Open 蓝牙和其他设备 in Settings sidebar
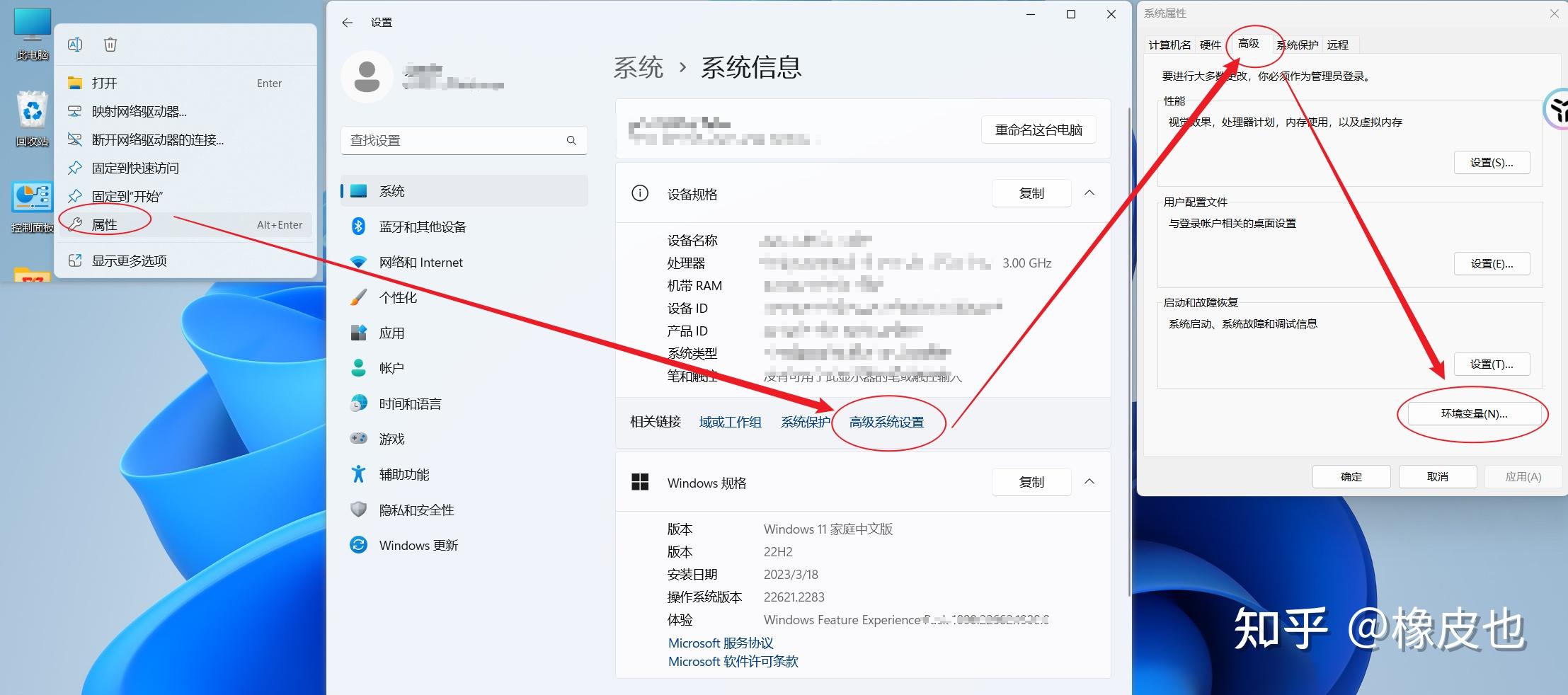 tap(464, 226)
